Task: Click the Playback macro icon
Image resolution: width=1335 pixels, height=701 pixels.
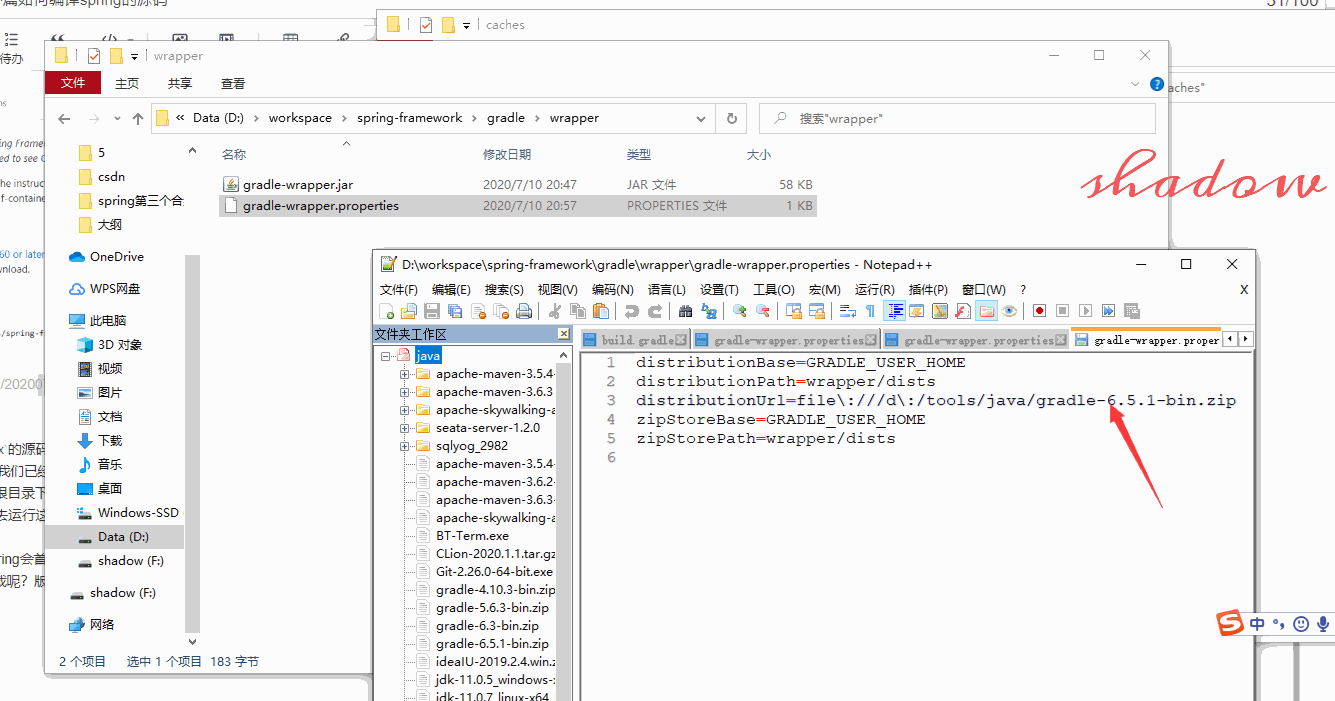Action: (x=1085, y=311)
